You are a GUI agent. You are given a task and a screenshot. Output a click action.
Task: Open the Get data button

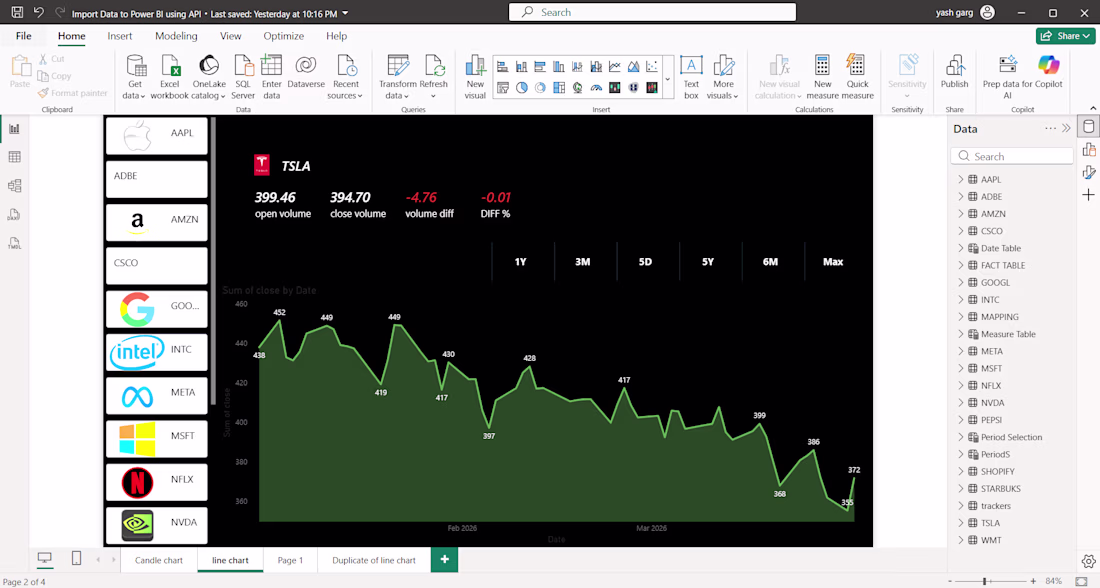(x=135, y=77)
